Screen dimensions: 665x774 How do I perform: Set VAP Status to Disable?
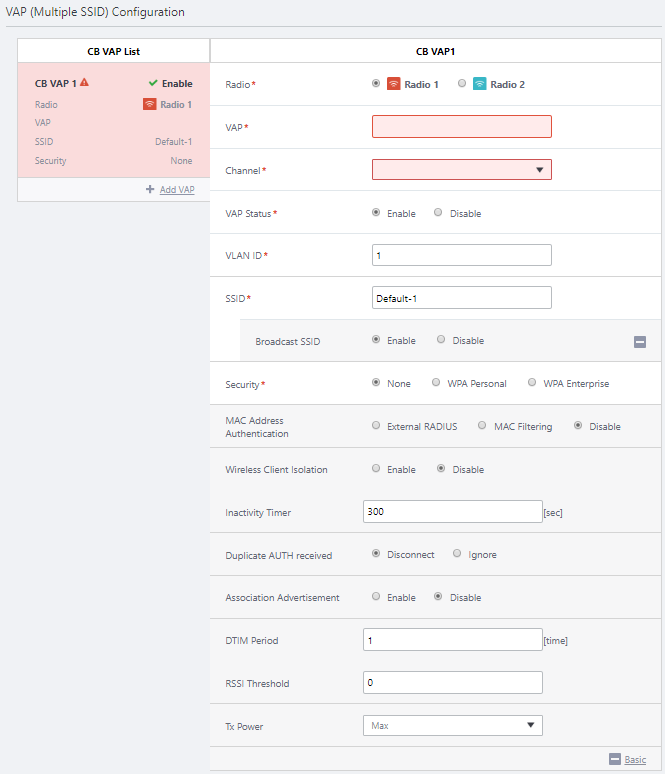click(x=439, y=213)
